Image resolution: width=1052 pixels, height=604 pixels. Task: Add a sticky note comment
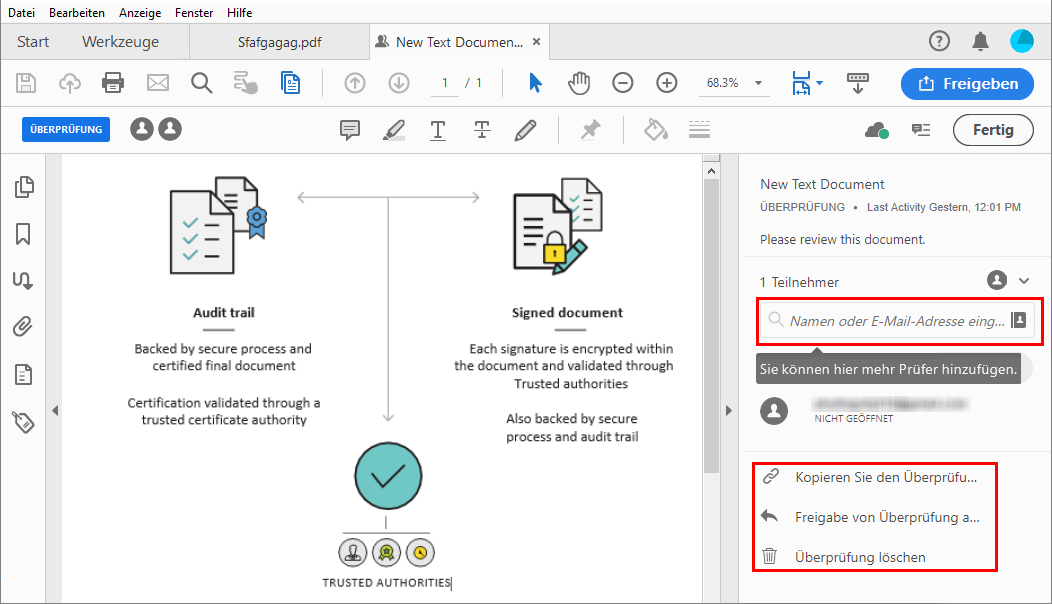[x=350, y=130]
